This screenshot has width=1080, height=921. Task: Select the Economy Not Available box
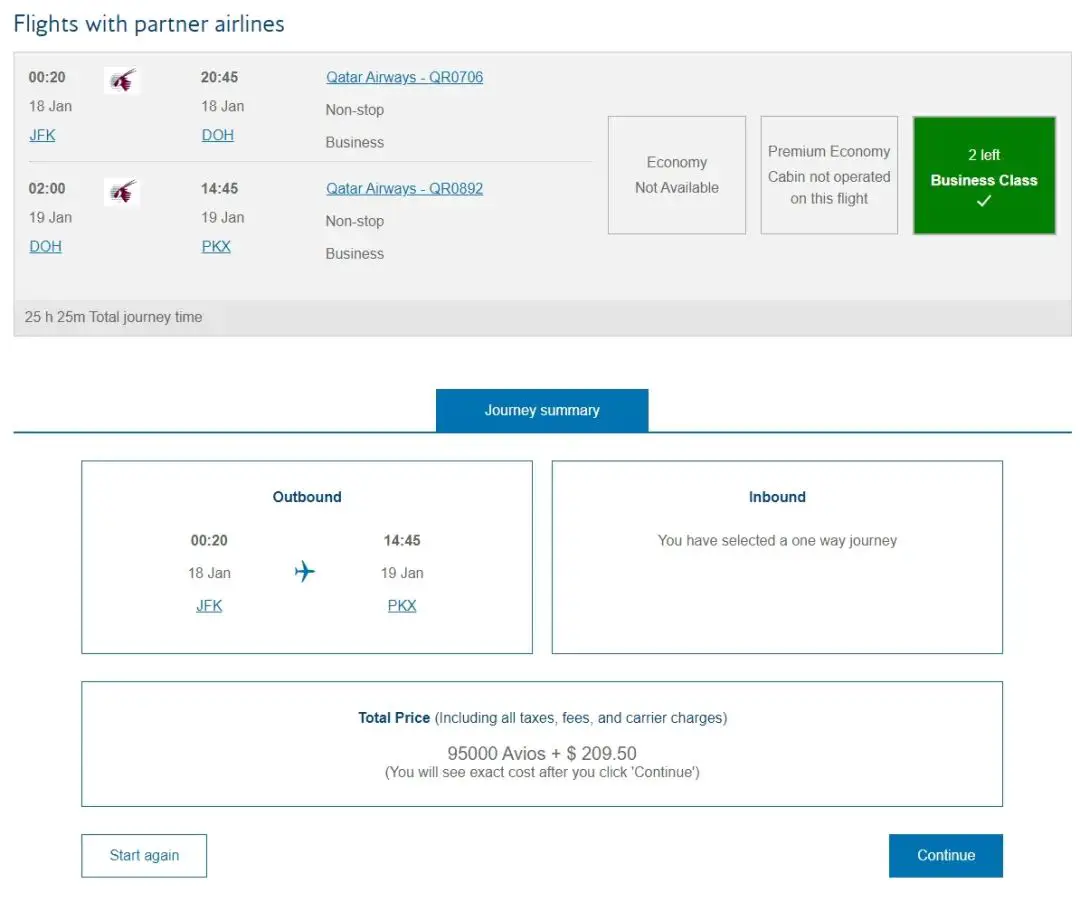point(677,175)
